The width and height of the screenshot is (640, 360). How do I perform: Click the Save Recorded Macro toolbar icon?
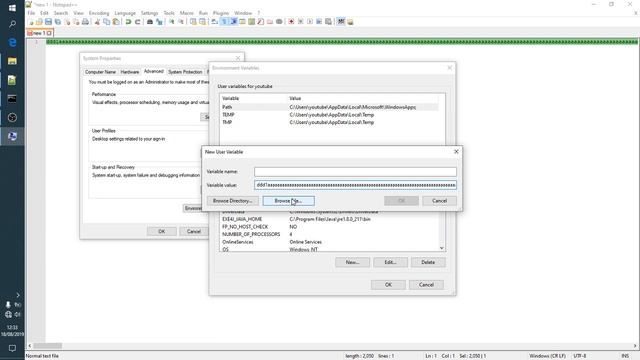pos(329,22)
